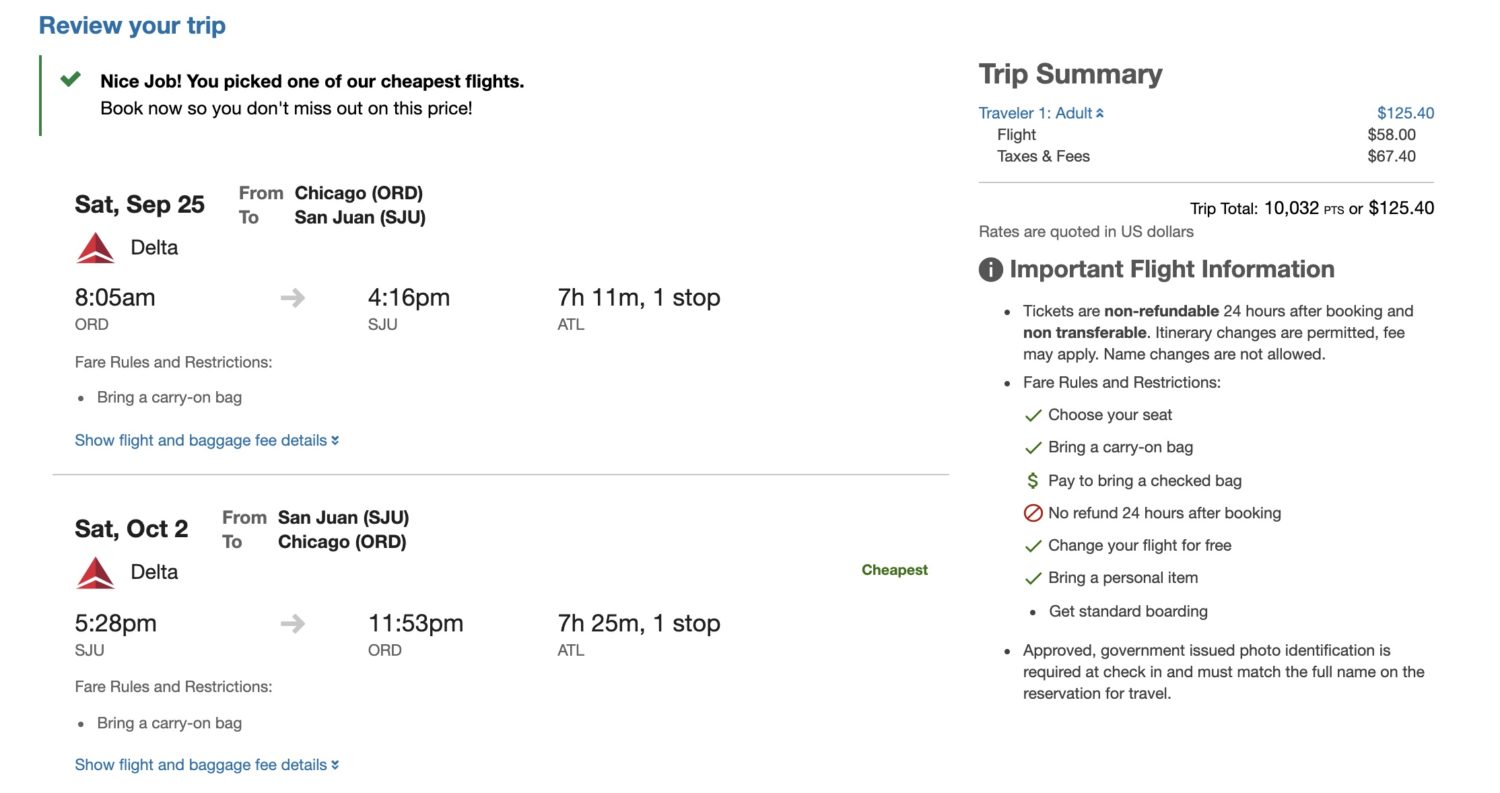Click the checkmark beside Choose your seat
The height and width of the screenshot is (793, 1500).
point(1035,415)
